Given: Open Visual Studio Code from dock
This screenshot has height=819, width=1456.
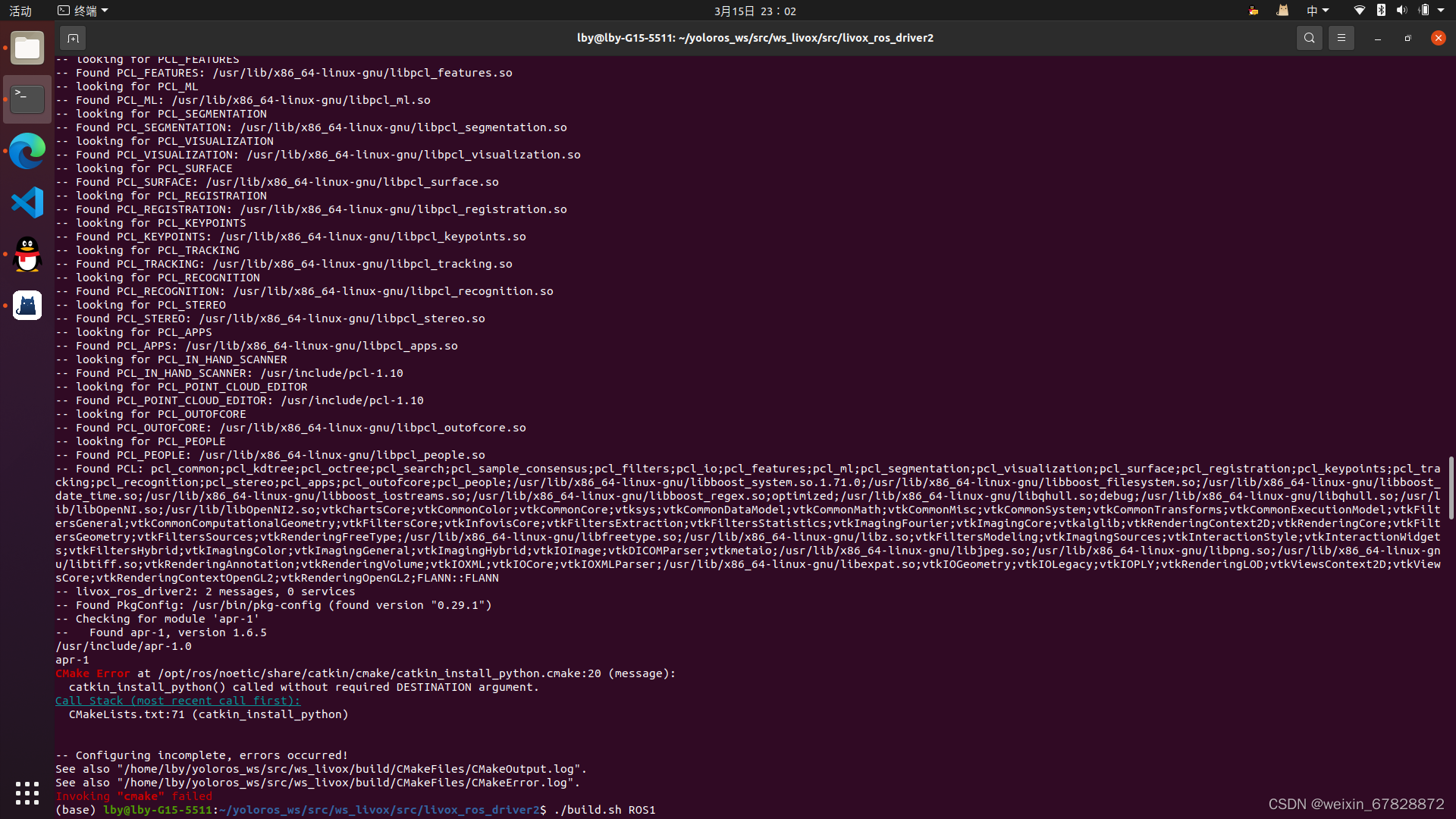Looking at the screenshot, I should click(x=27, y=202).
